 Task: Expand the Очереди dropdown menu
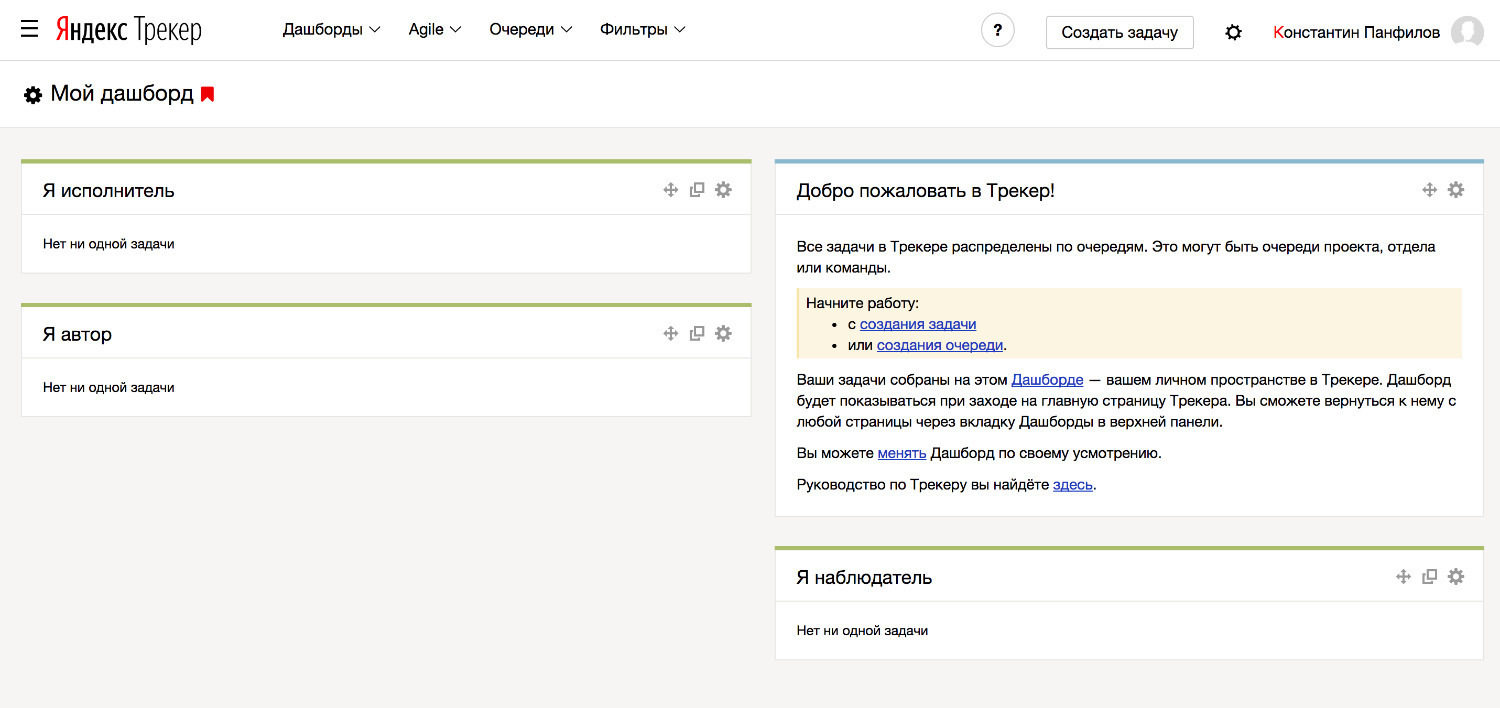tap(530, 30)
